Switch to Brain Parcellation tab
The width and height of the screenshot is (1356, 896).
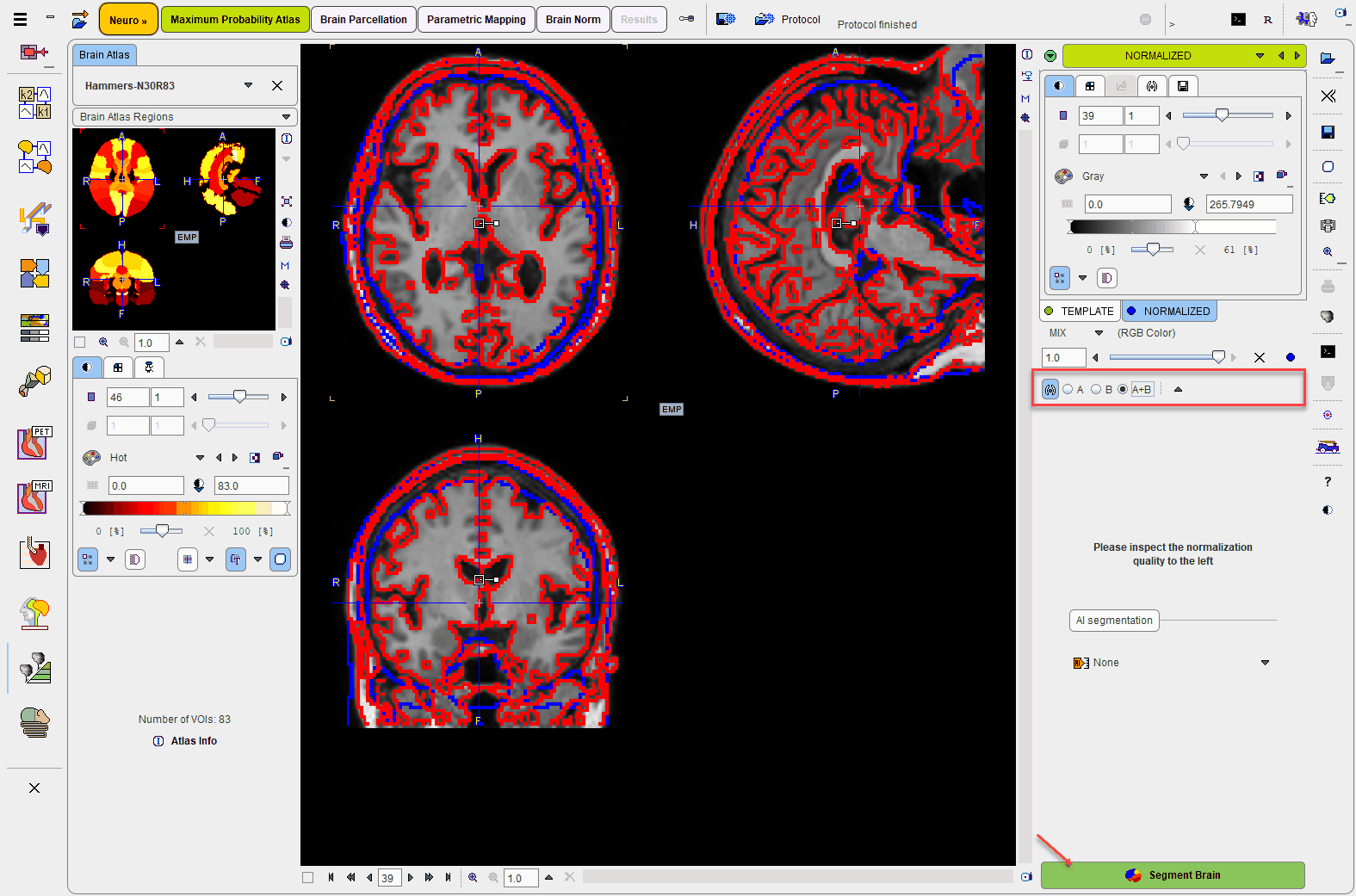tap(363, 19)
